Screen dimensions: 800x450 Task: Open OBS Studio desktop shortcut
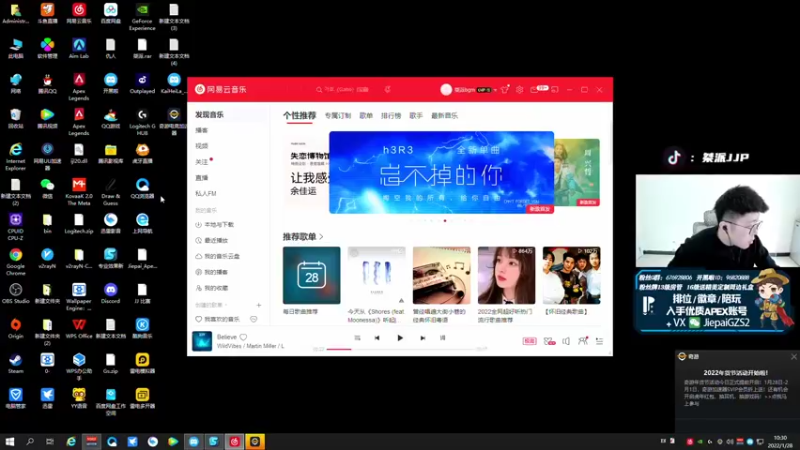point(15,294)
